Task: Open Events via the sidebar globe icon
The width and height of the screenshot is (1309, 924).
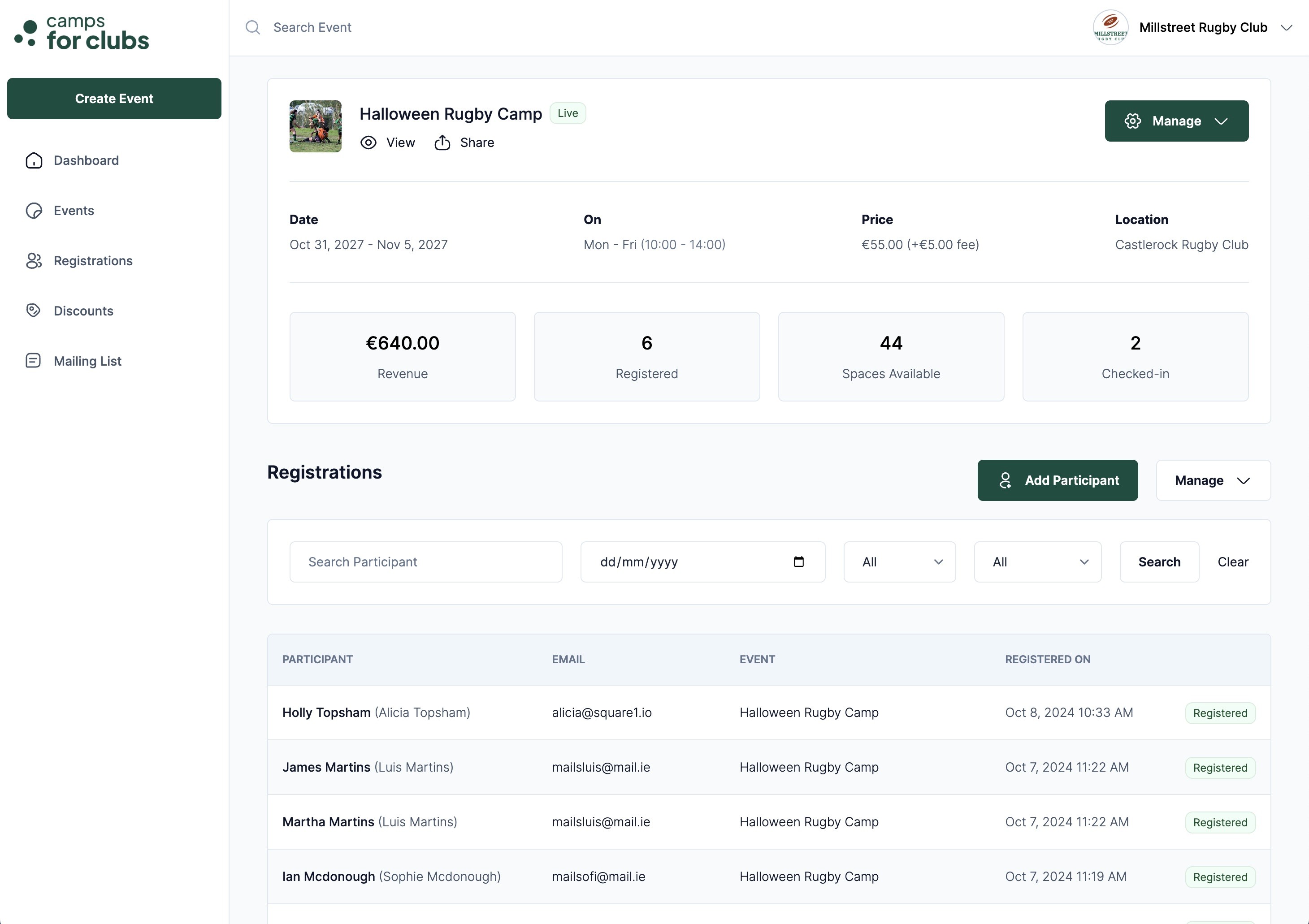Action: pos(33,210)
